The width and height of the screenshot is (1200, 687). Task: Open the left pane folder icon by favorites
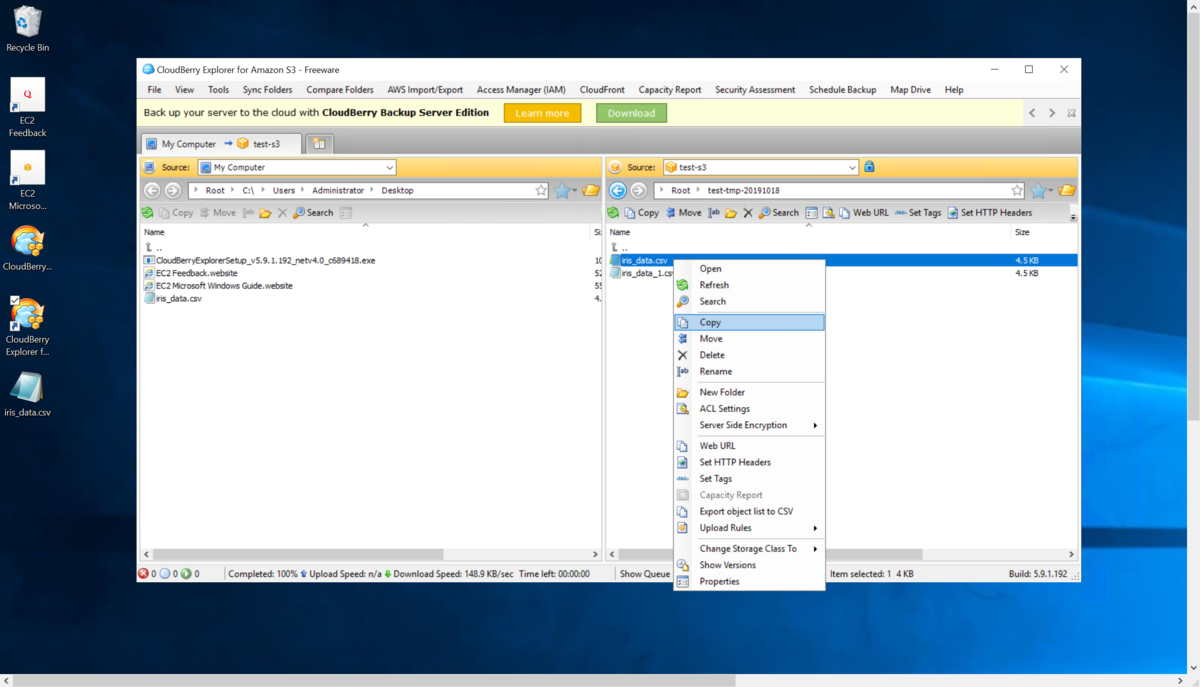point(591,190)
